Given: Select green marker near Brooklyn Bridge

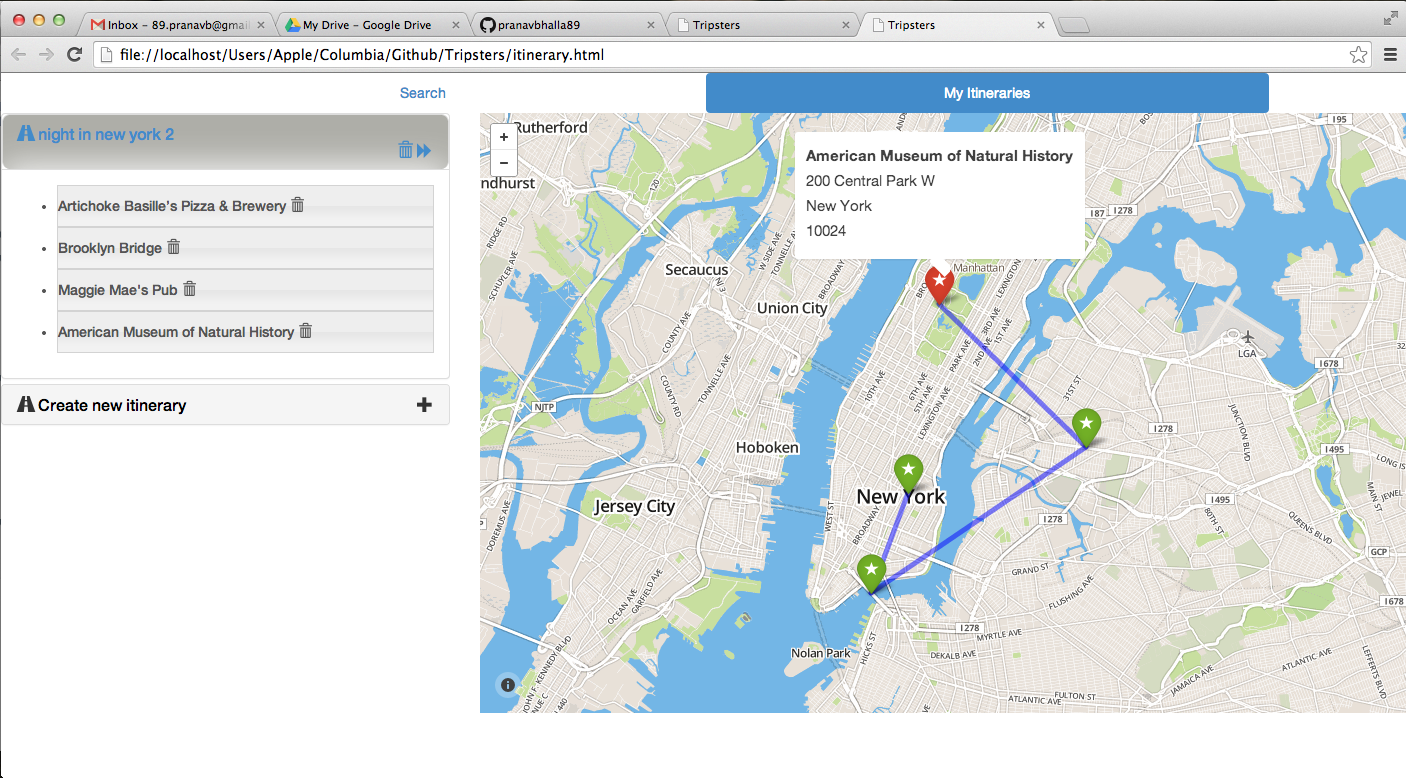Looking at the screenshot, I should coord(872,574).
